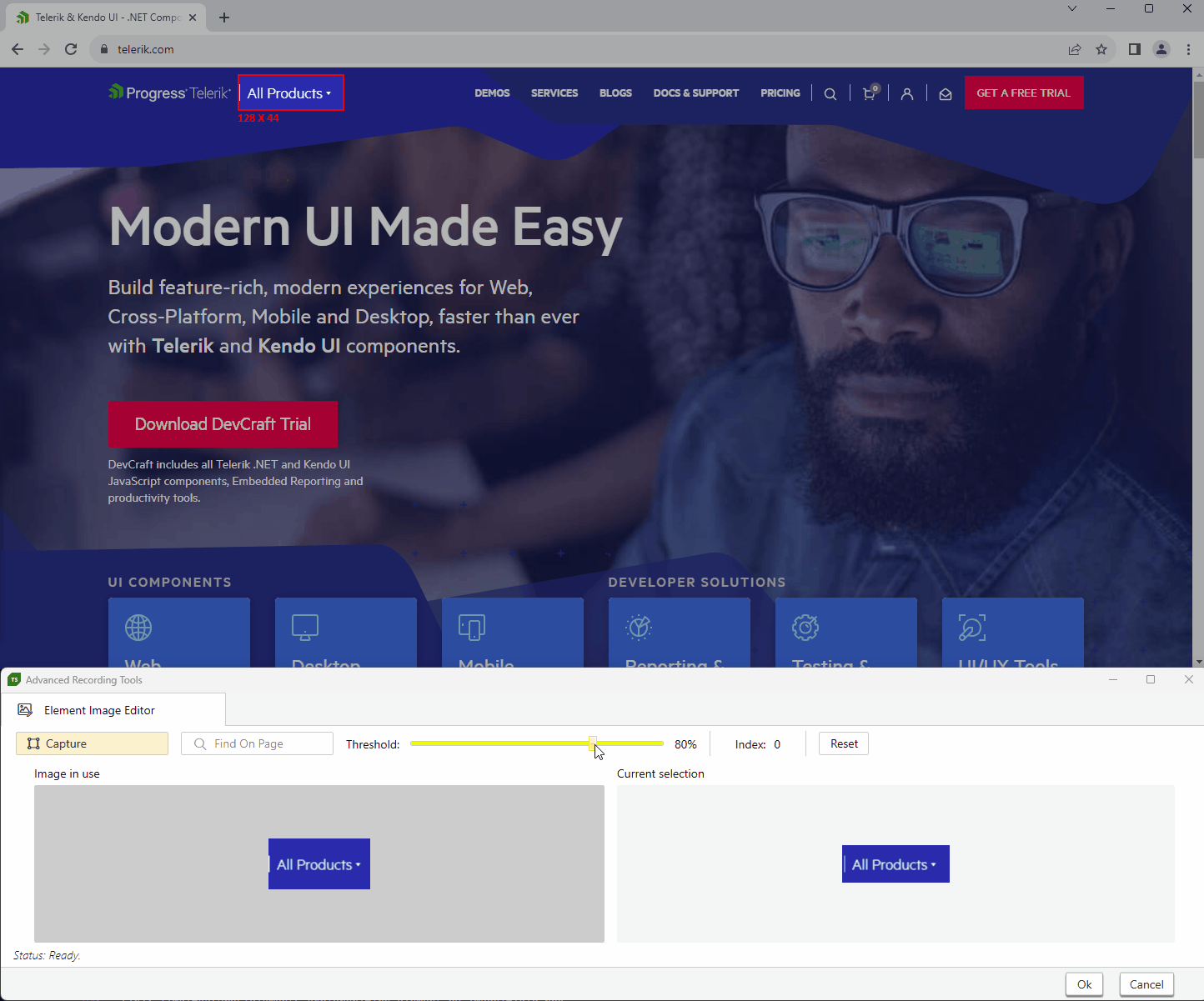Open the tab search chevron
Image resolution: width=1204 pixels, height=1001 pixels.
pos(1072,8)
